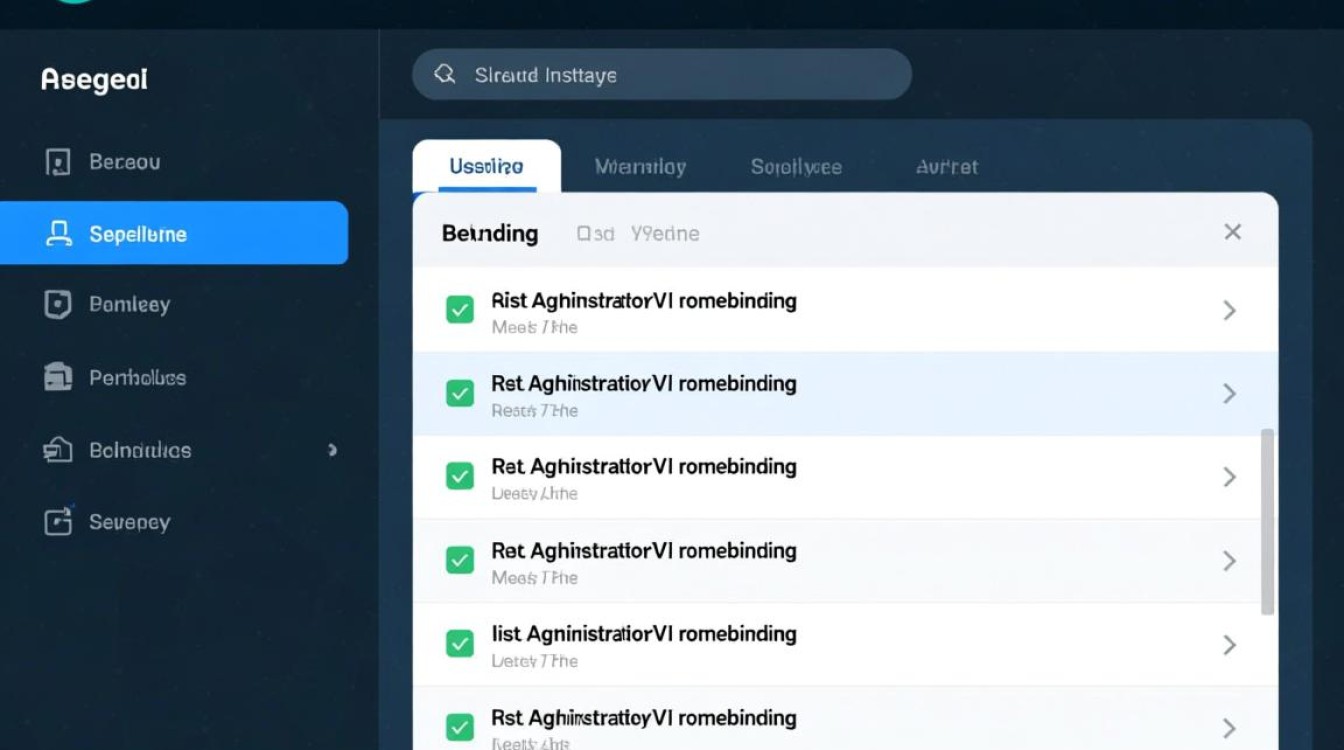
Task: Toggle the third row's green checkbox
Action: (x=459, y=477)
